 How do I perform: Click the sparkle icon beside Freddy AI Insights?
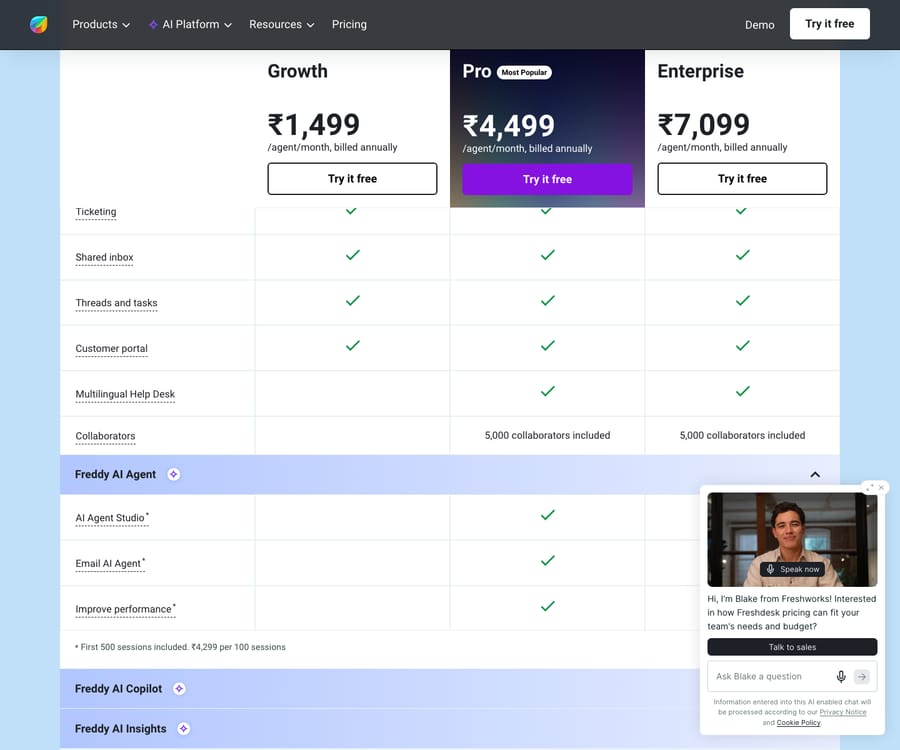click(183, 728)
